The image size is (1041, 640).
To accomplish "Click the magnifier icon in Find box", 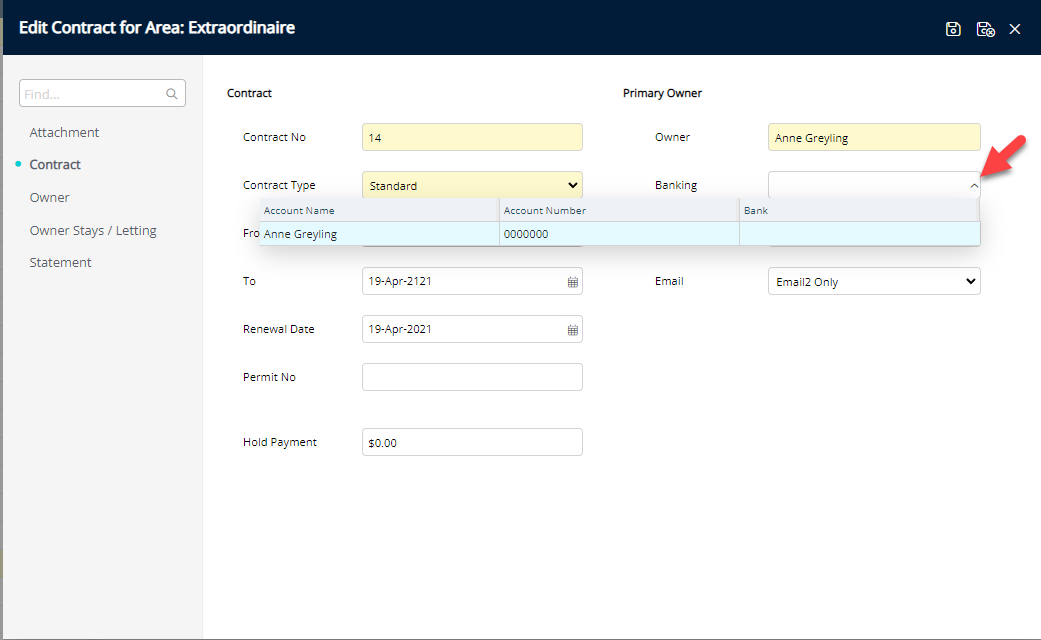I will 172,94.
